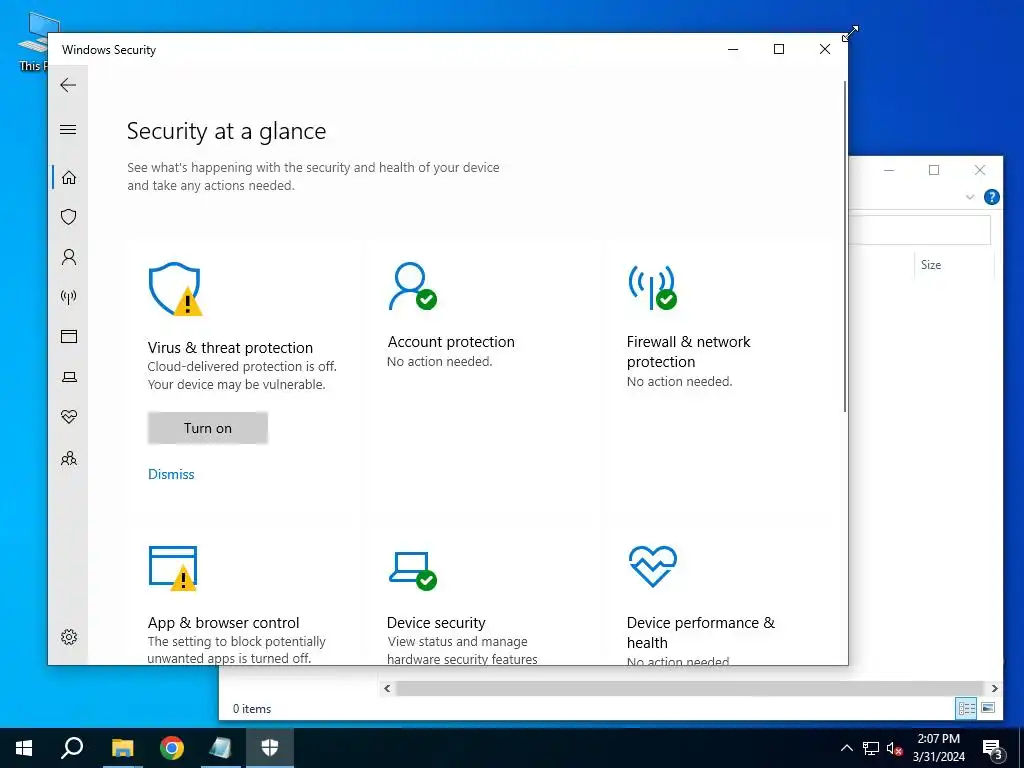This screenshot has width=1024, height=768.
Task: Show hidden system tray icons
Action: (846, 748)
